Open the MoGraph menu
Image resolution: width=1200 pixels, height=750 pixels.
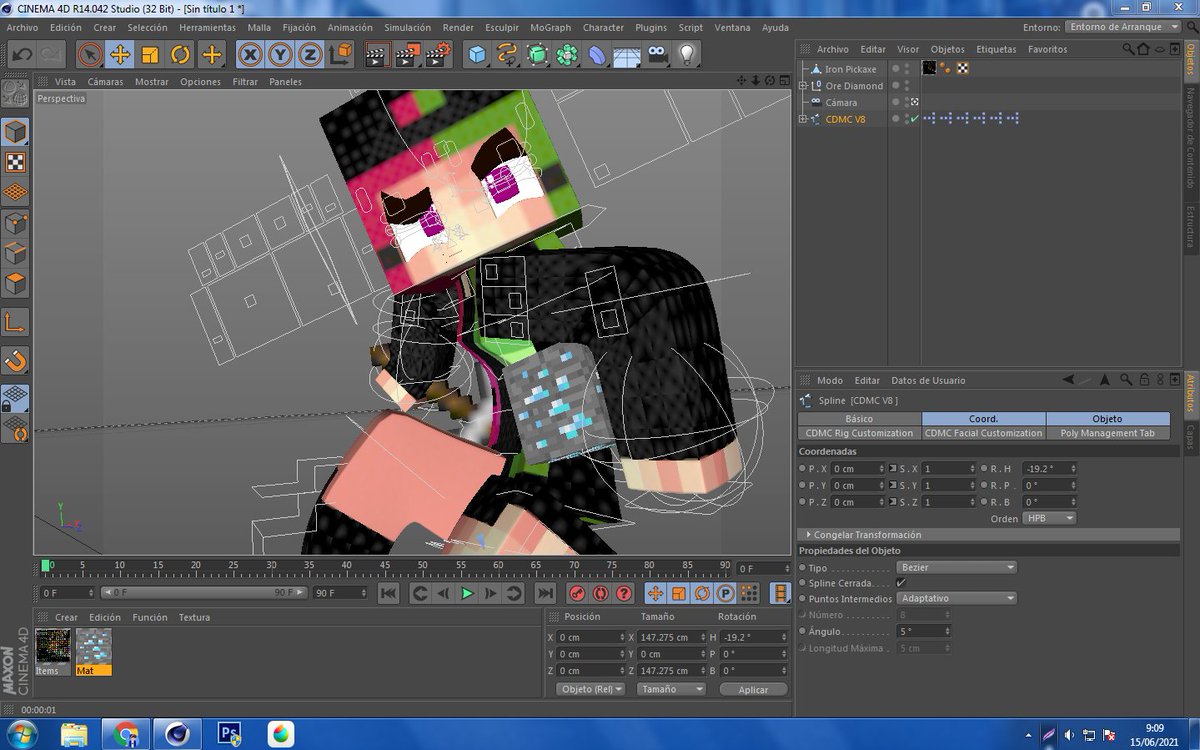(x=550, y=27)
